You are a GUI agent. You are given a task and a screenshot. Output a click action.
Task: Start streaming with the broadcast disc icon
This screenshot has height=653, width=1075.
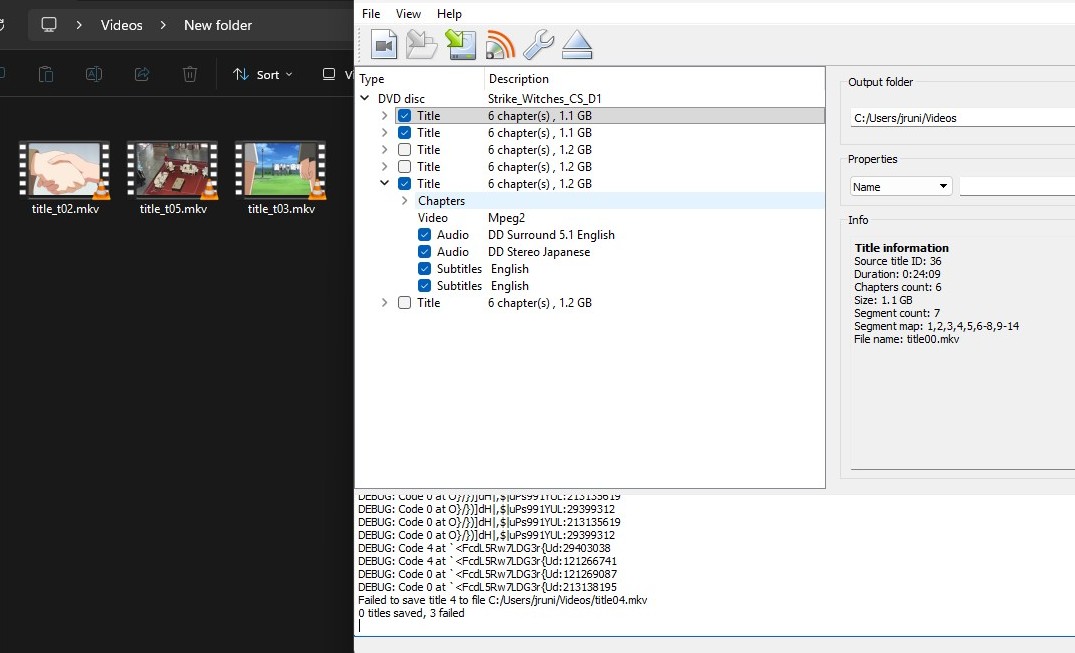499,44
